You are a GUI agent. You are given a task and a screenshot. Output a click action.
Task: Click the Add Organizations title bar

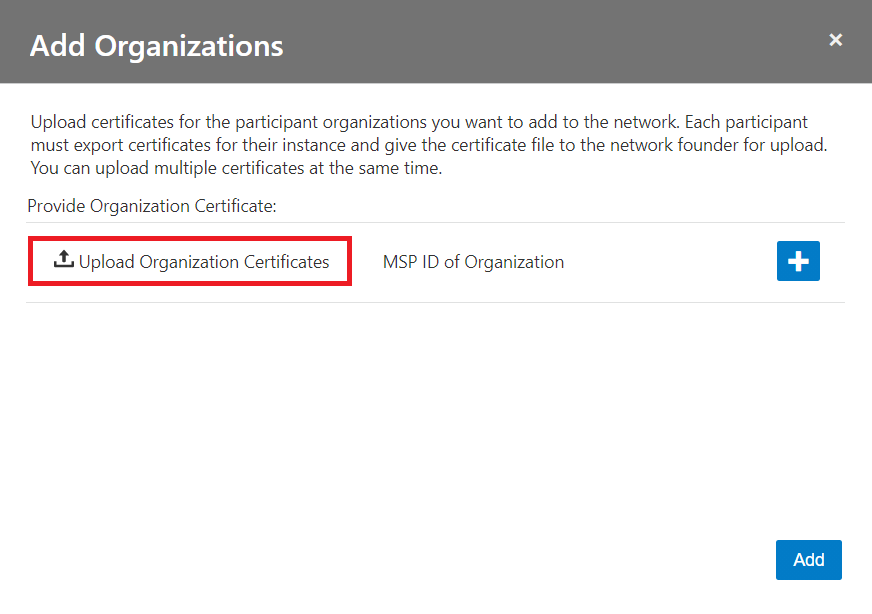pos(156,45)
